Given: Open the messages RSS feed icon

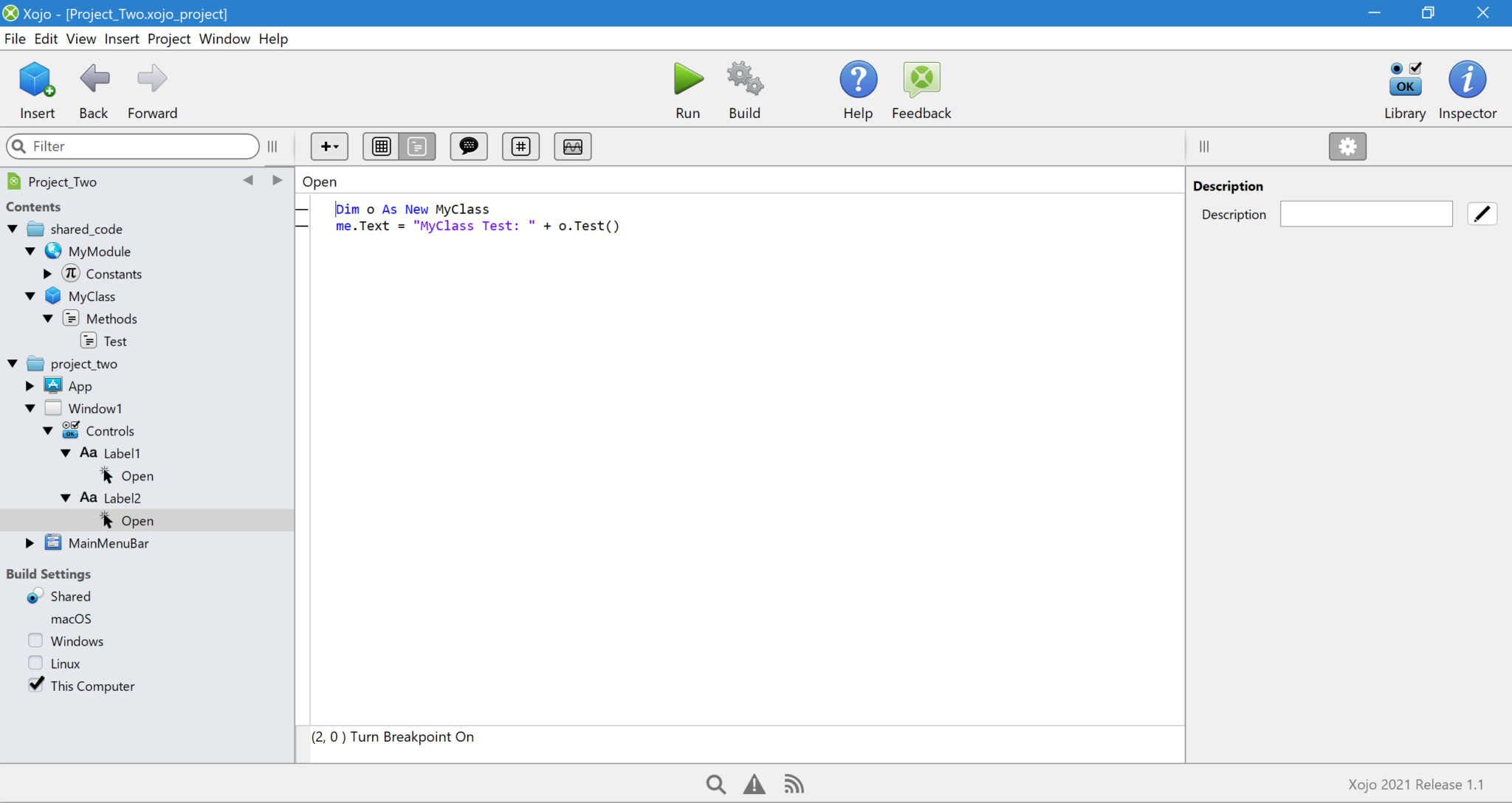Looking at the screenshot, I should point(794,784).
